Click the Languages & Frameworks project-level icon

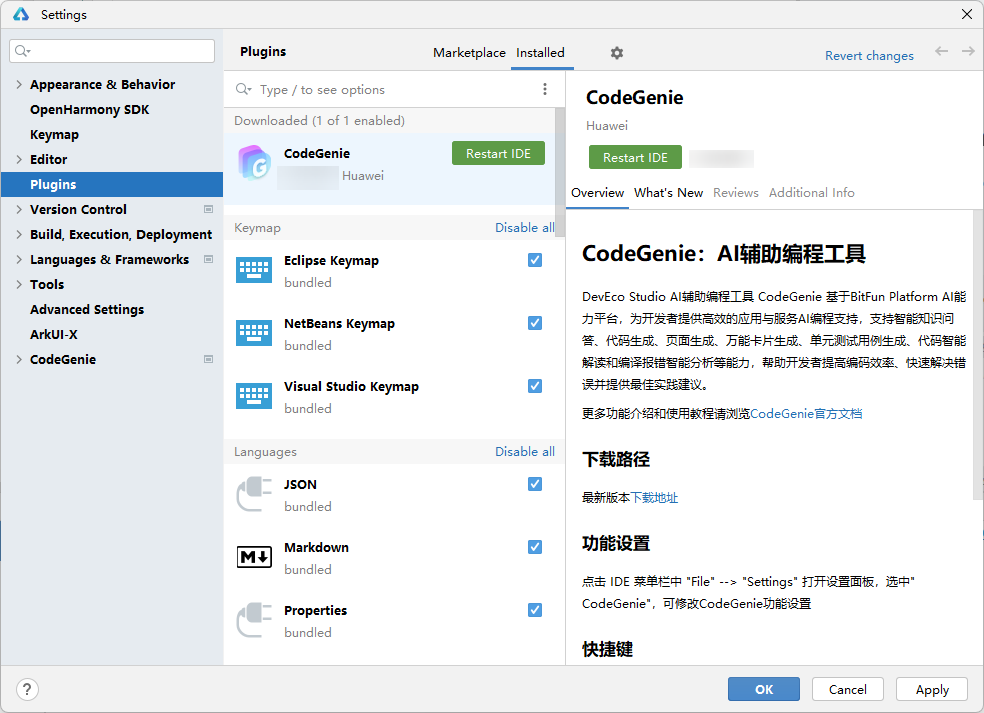pos(208,259)
